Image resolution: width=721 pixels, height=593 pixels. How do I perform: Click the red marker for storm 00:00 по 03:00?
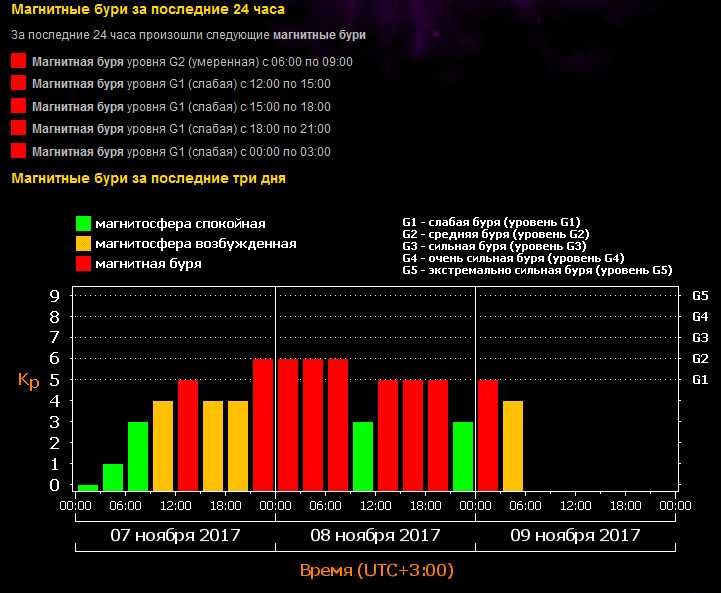(x=18, y=150)
